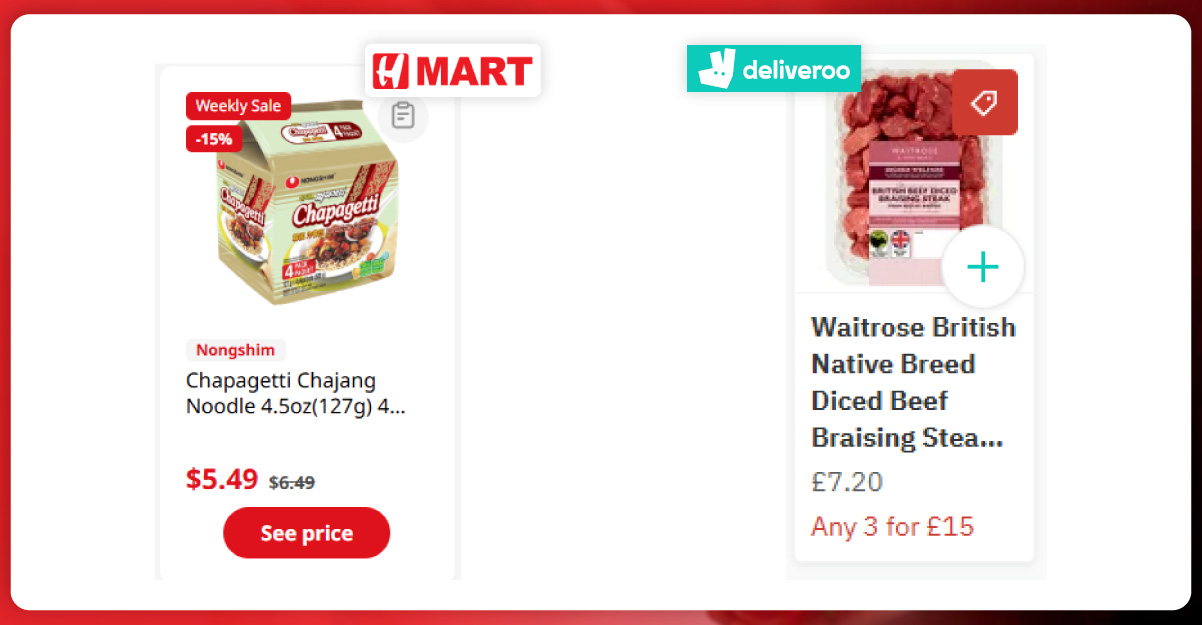Click the MART text in the logo

473,71
